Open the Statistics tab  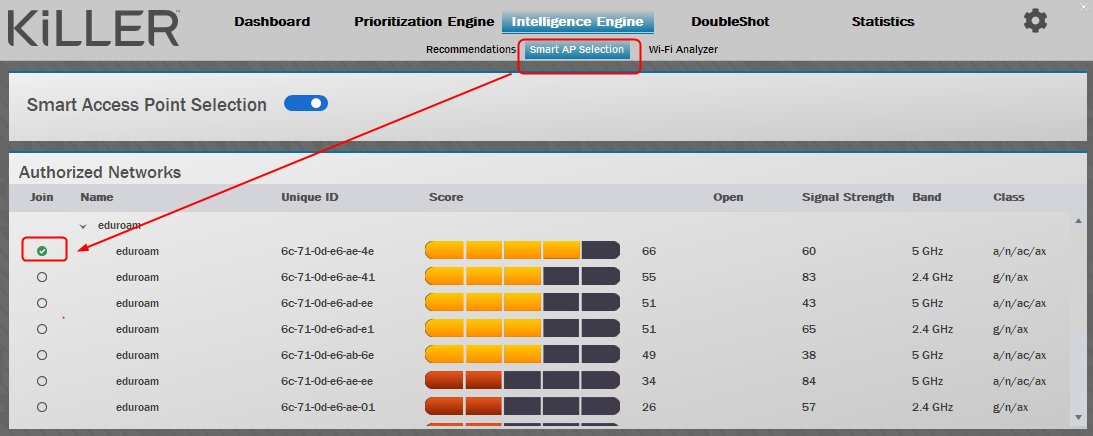[x=882, y=22]
